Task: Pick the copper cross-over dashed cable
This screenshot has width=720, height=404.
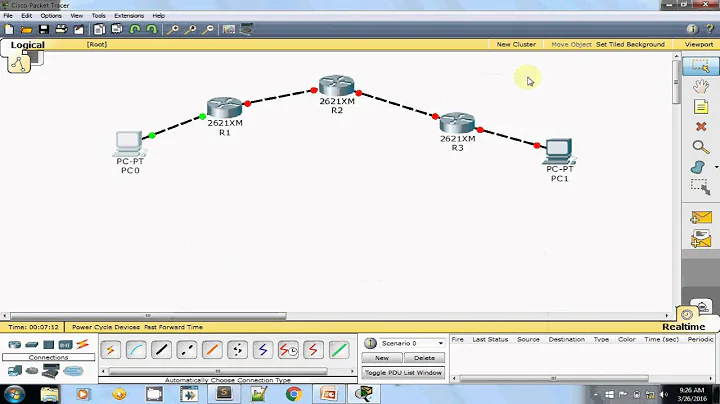Action: [186, 350]
